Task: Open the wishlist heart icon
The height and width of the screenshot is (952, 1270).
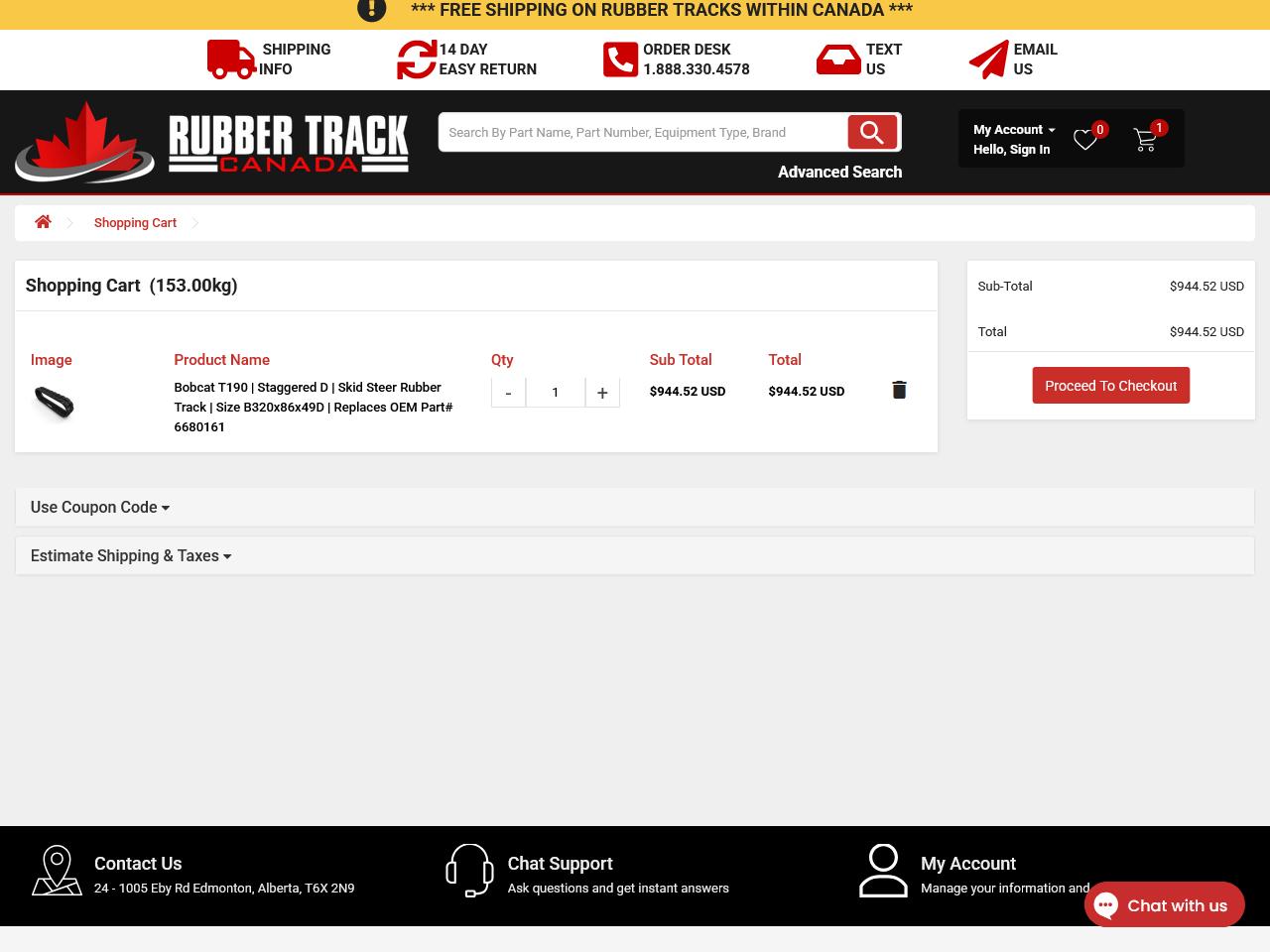Action: coord(1085,140)
